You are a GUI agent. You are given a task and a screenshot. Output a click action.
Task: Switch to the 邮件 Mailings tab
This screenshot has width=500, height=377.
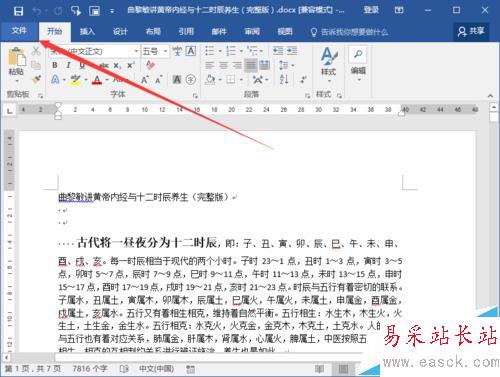[x=219, y=32]
